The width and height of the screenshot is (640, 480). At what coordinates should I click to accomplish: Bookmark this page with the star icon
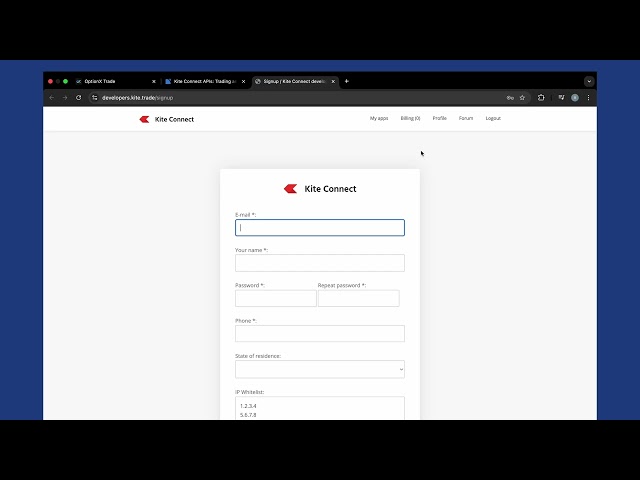point(522,98)
